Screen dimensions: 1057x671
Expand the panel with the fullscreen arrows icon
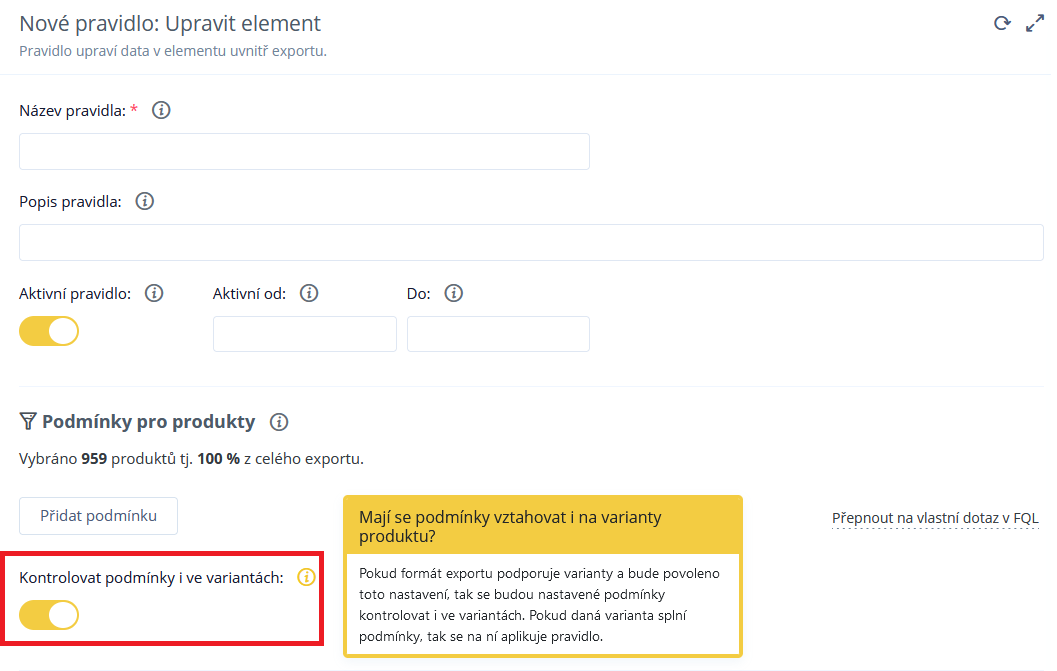(1035, 24)
